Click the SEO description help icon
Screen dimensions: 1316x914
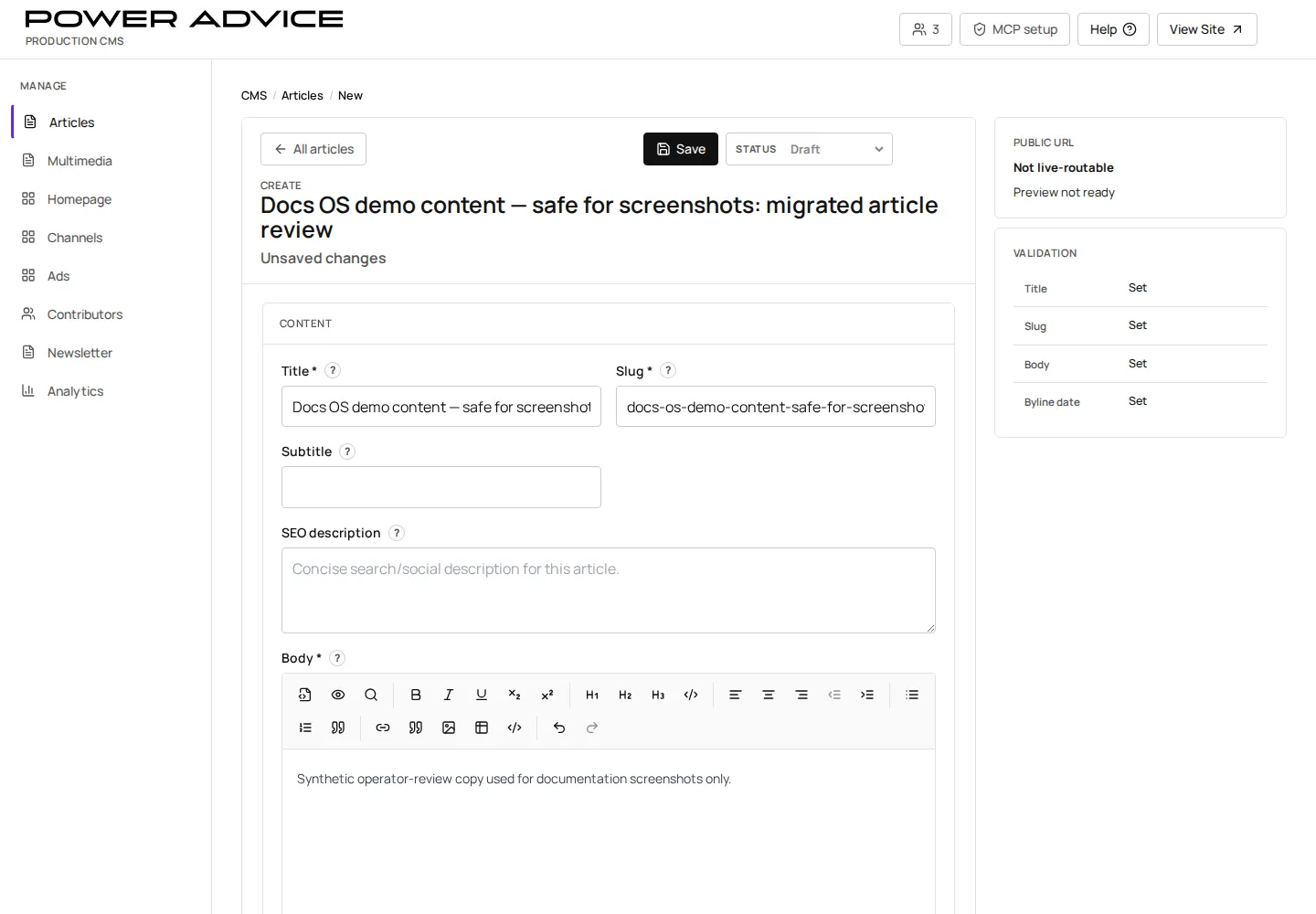397,533
